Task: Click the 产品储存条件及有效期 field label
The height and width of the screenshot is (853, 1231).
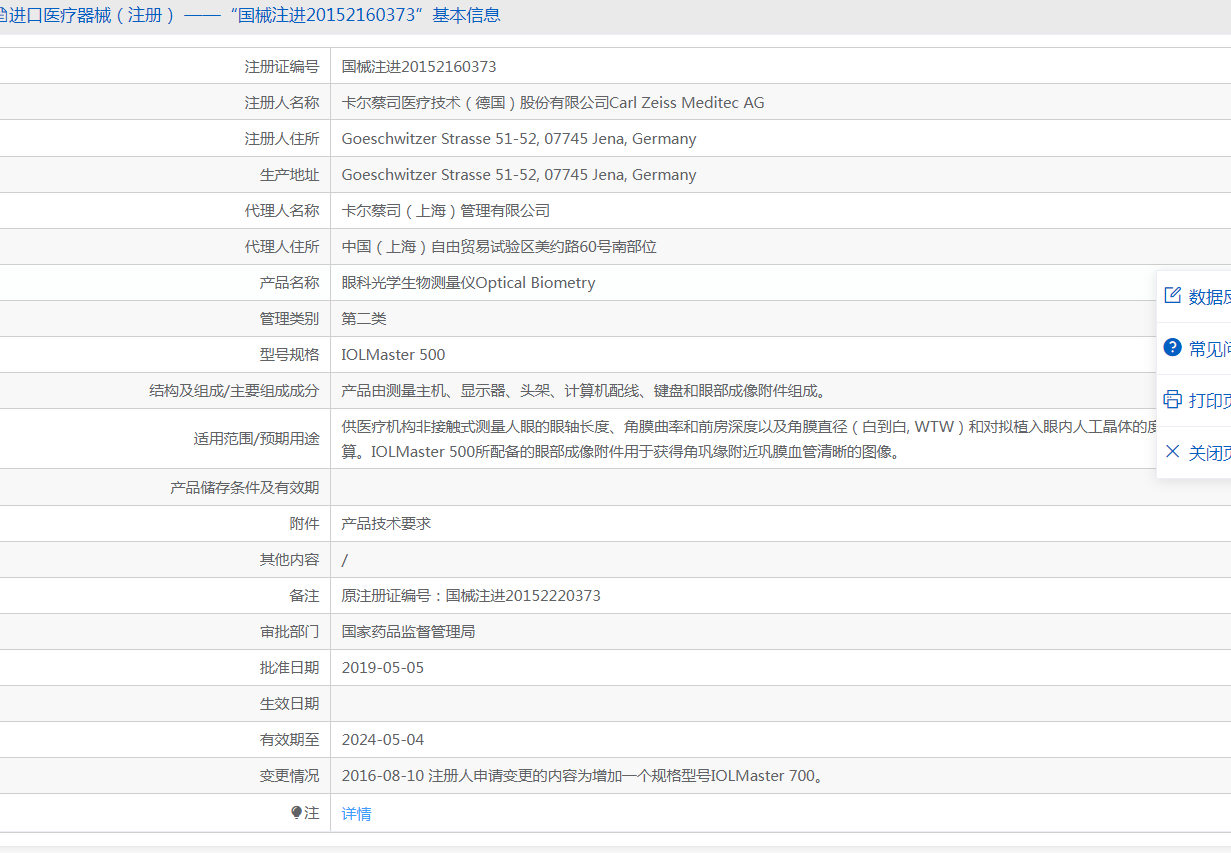Action: coord(245,488)
